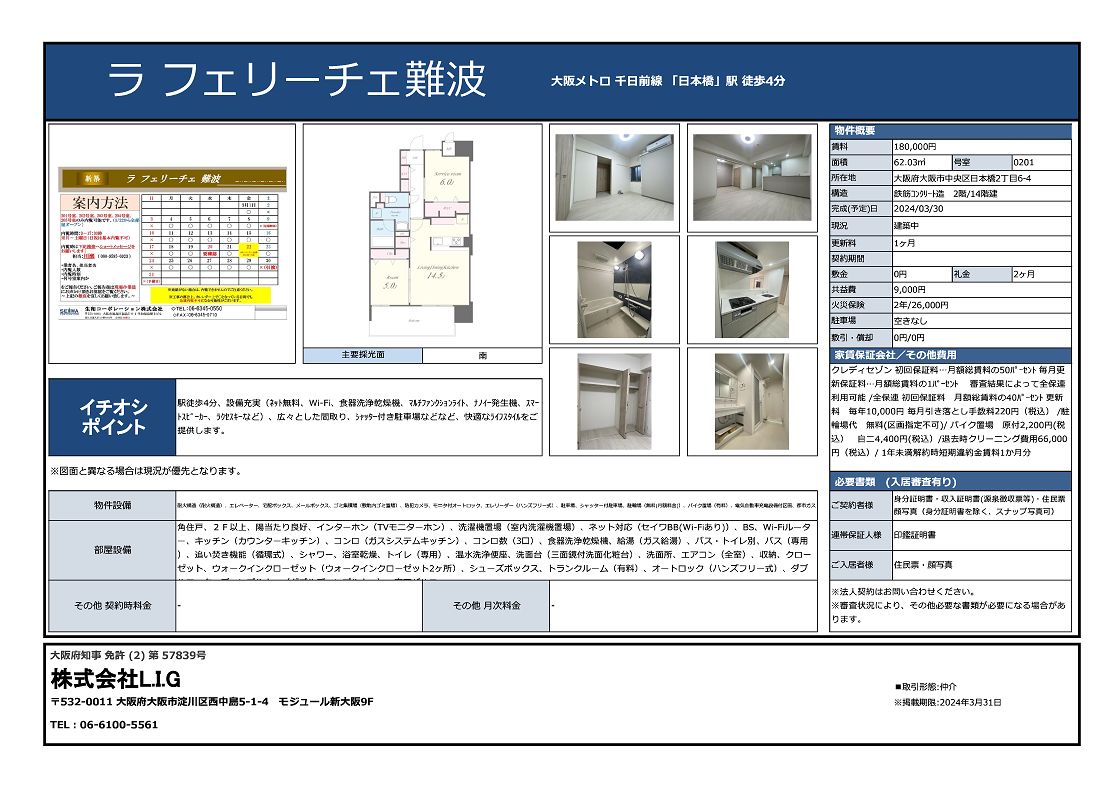Select the phone number TEL : 06-6100-5561
The height and width of the screenshot is (788, 1119).
[104, 724]
